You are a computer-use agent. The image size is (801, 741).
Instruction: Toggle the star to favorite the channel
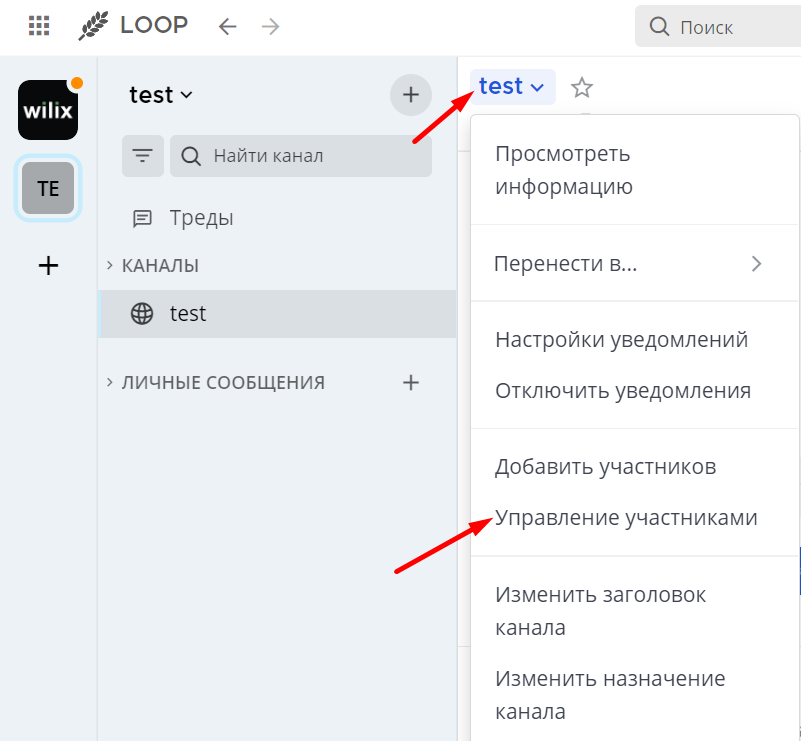click(x=582, y=88)
